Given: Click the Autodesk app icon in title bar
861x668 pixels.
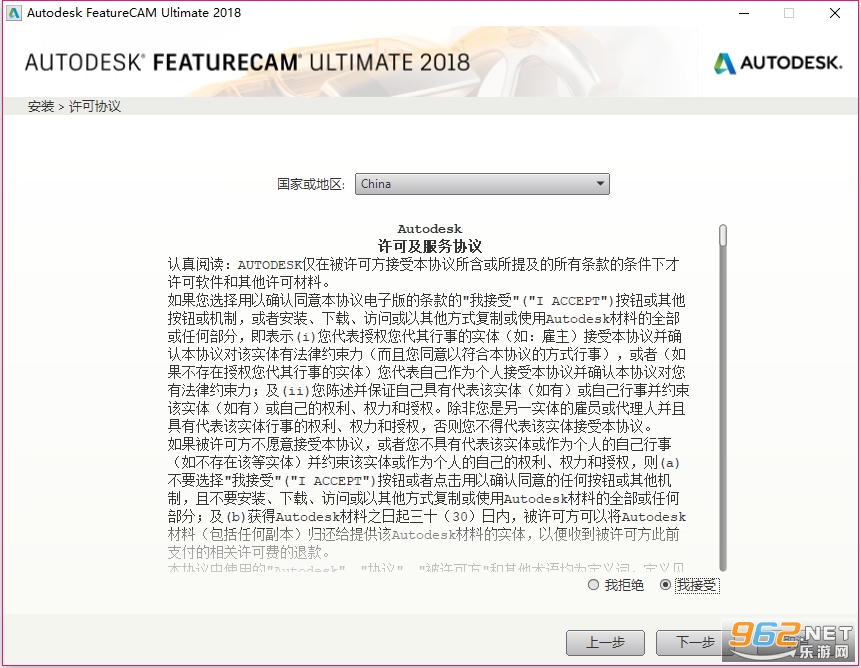Looking at the screenshot, I should (14, 13).
